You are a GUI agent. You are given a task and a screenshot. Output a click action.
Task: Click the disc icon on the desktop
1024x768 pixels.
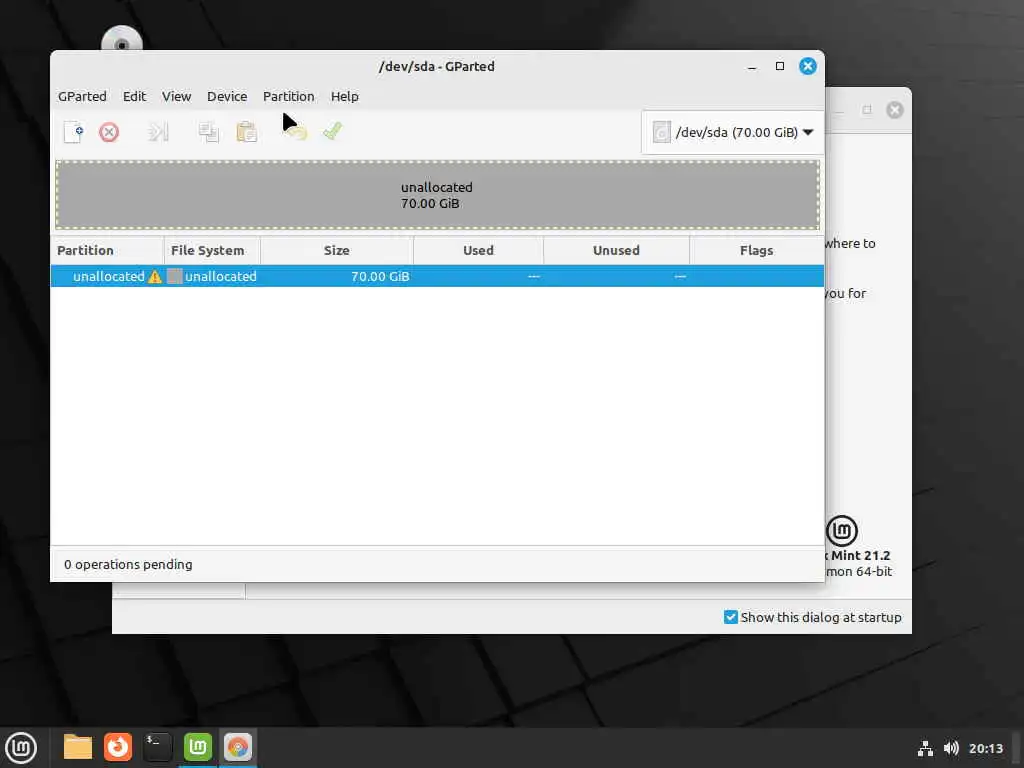[122, 39]
